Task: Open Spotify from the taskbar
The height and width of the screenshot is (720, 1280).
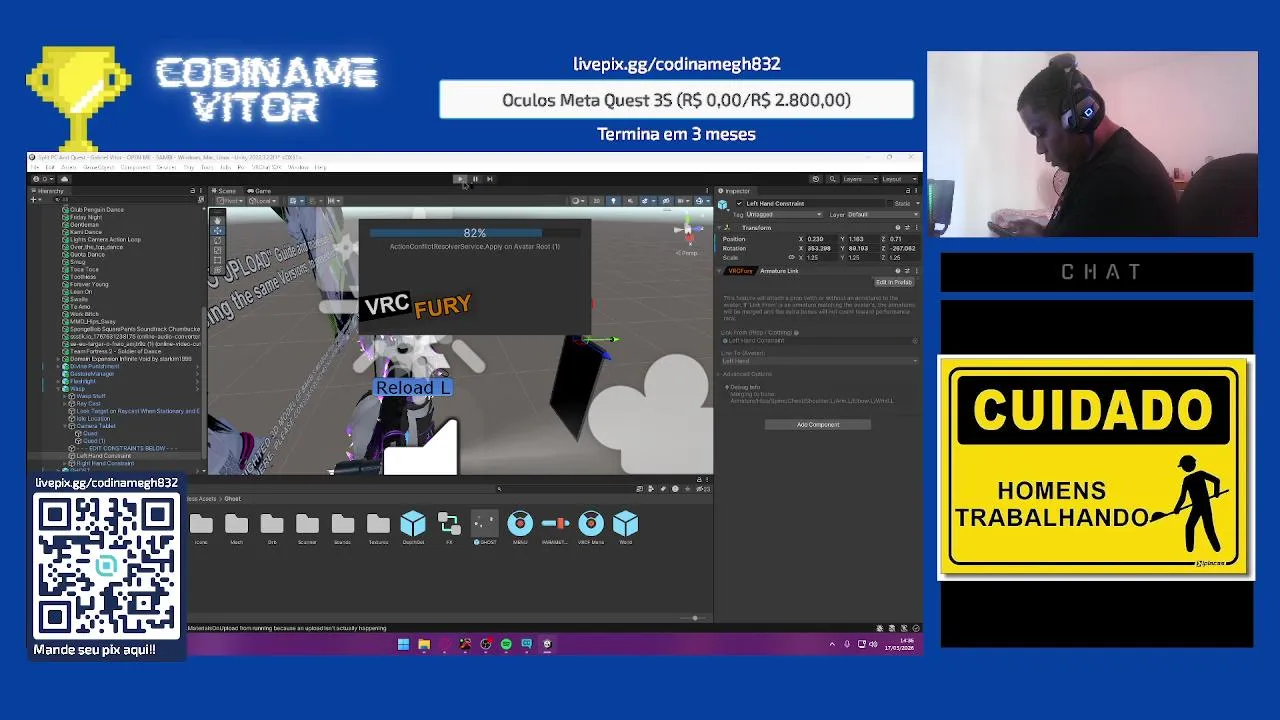Action: point(506,645)
